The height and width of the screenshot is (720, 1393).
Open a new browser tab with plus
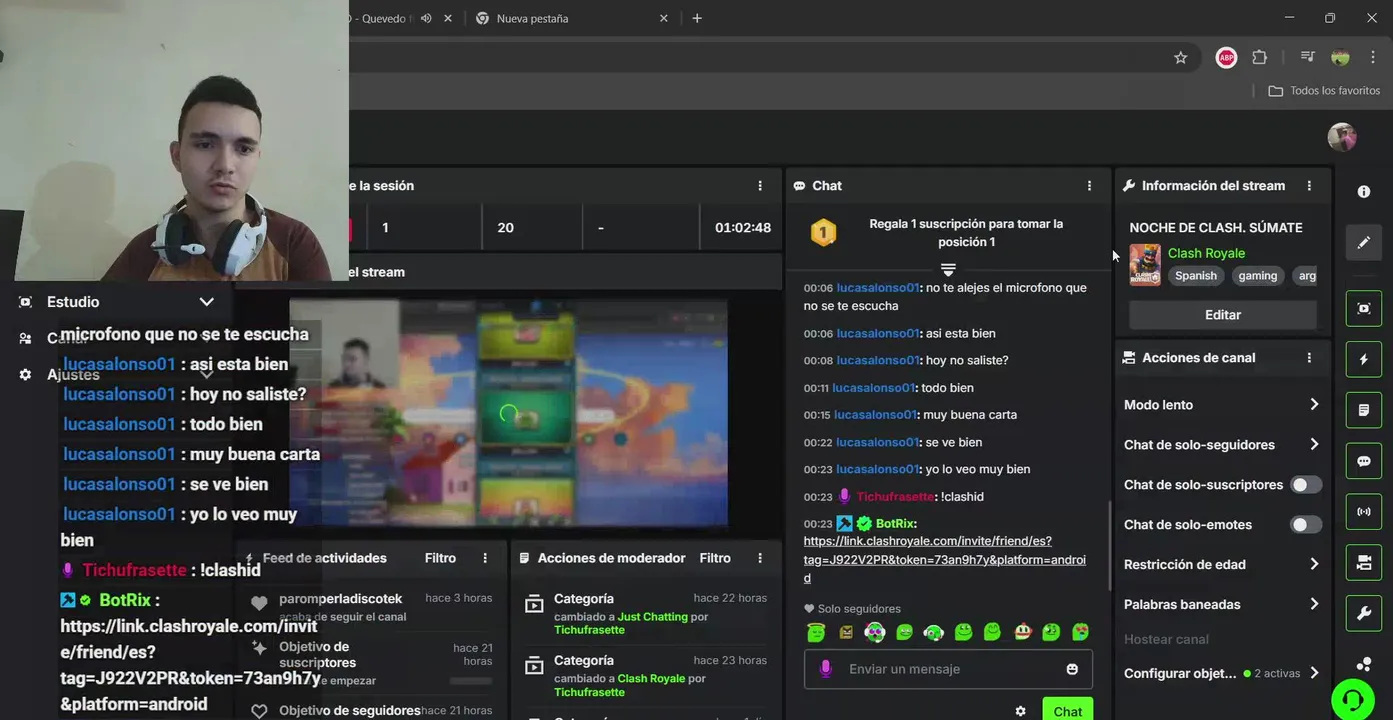pos(697,18)
